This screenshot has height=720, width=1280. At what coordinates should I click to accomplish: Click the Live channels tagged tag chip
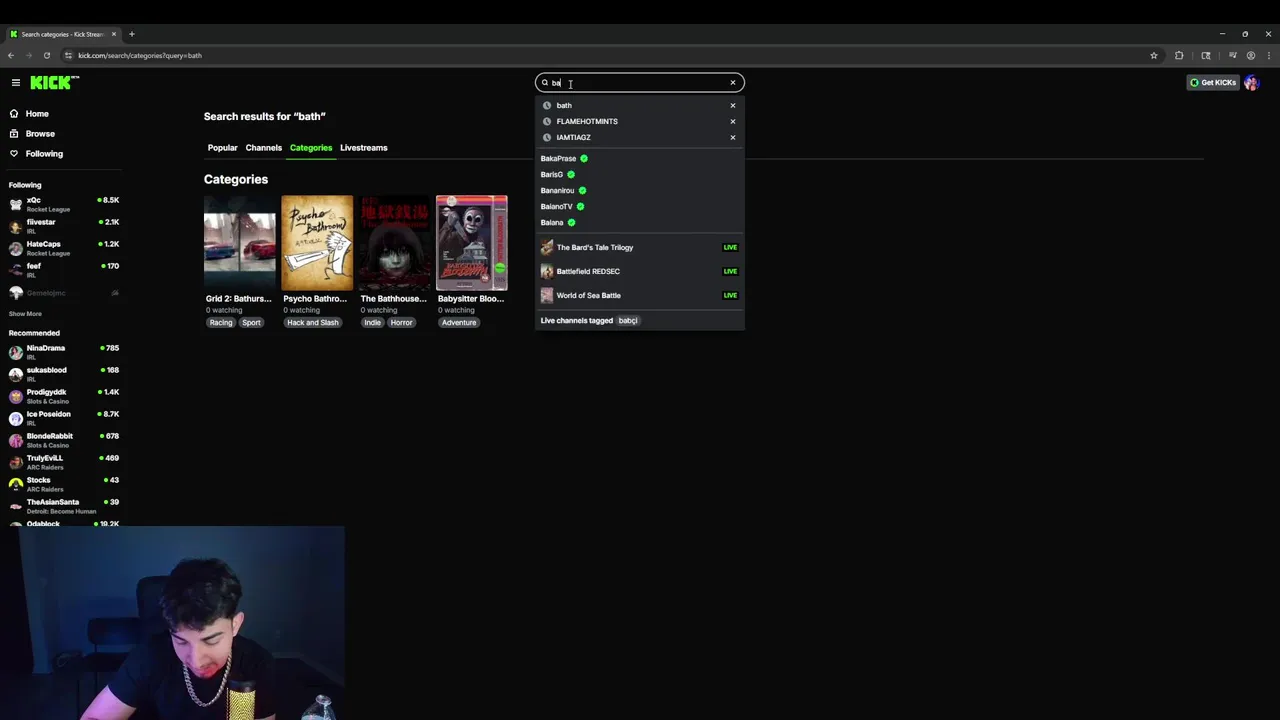(628, 321)
